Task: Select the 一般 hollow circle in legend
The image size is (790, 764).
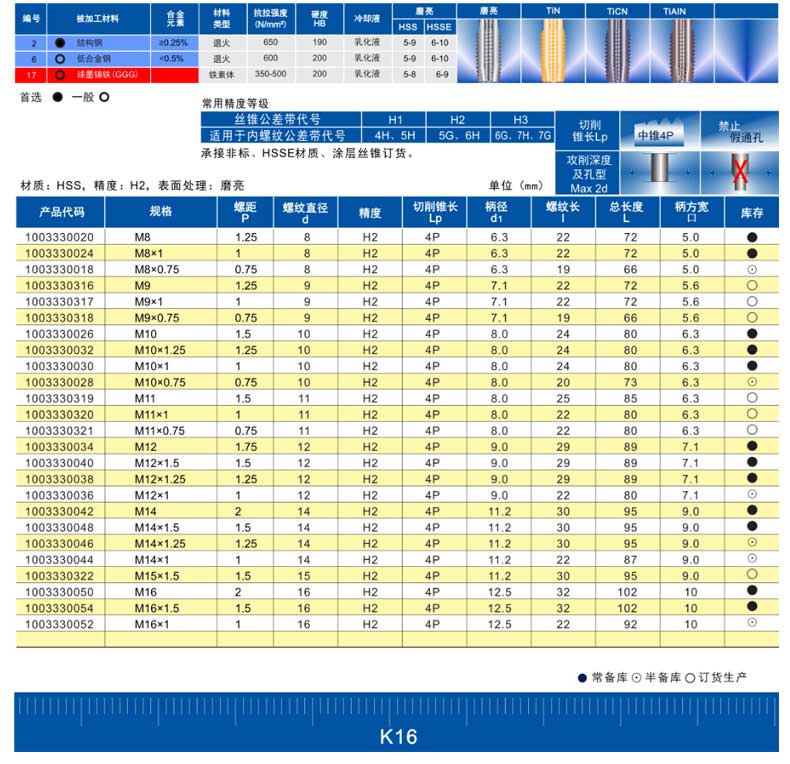Action: click(104, 97)
